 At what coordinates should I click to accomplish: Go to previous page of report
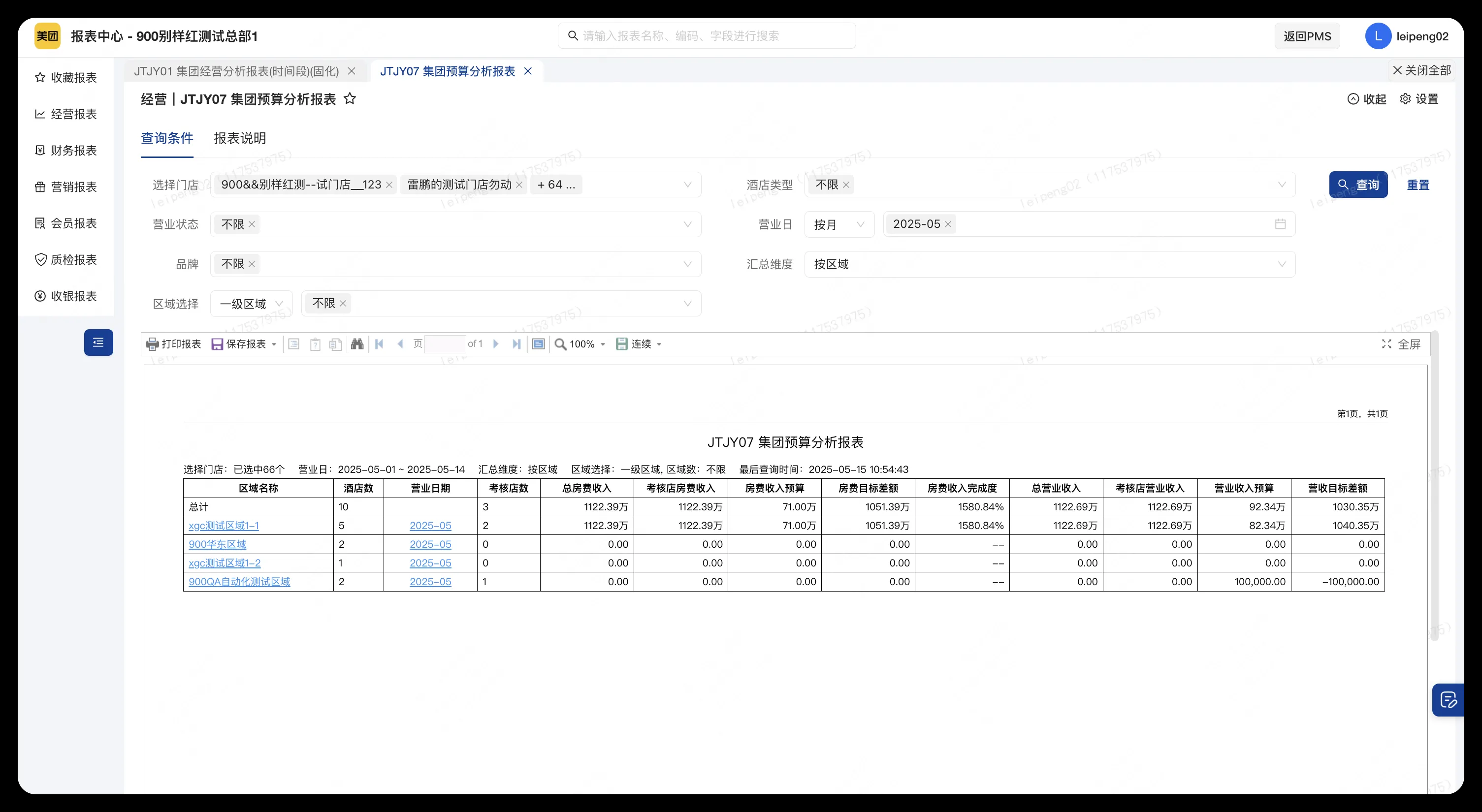400,344
